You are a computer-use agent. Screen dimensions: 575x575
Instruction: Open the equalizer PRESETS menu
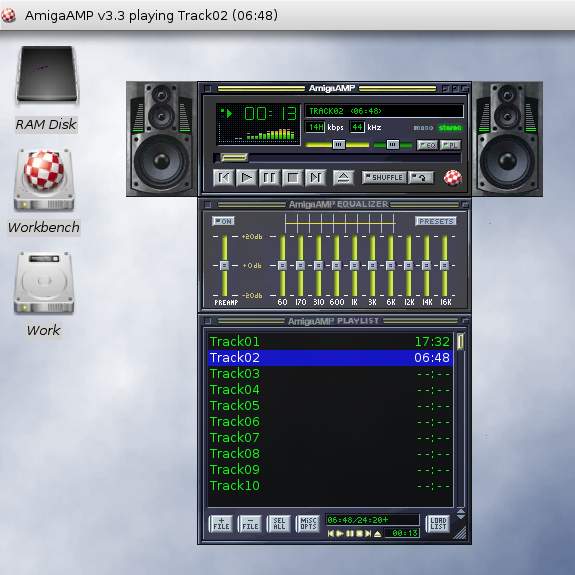pos(436,221)
